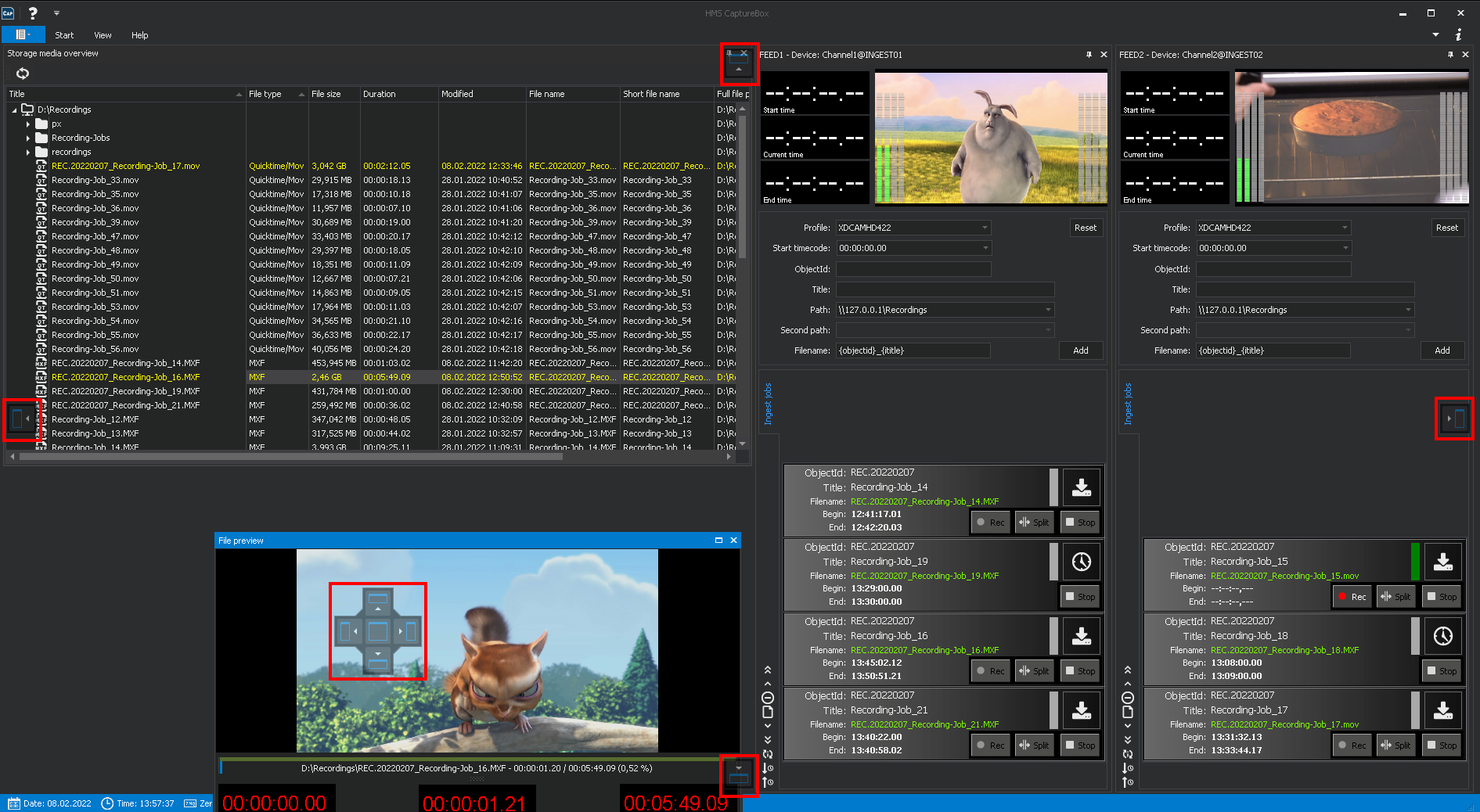Focus the FEED2 Title input field
1480x812 pixels.
1305,289
